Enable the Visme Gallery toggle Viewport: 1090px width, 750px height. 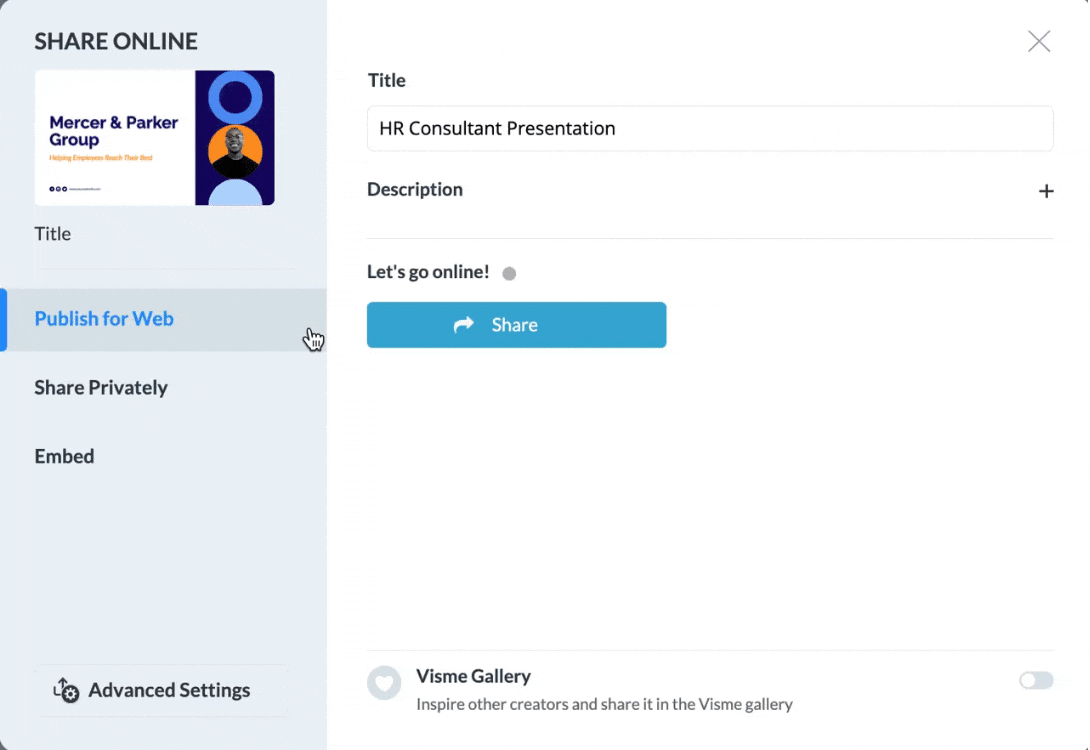[1036, 680]
